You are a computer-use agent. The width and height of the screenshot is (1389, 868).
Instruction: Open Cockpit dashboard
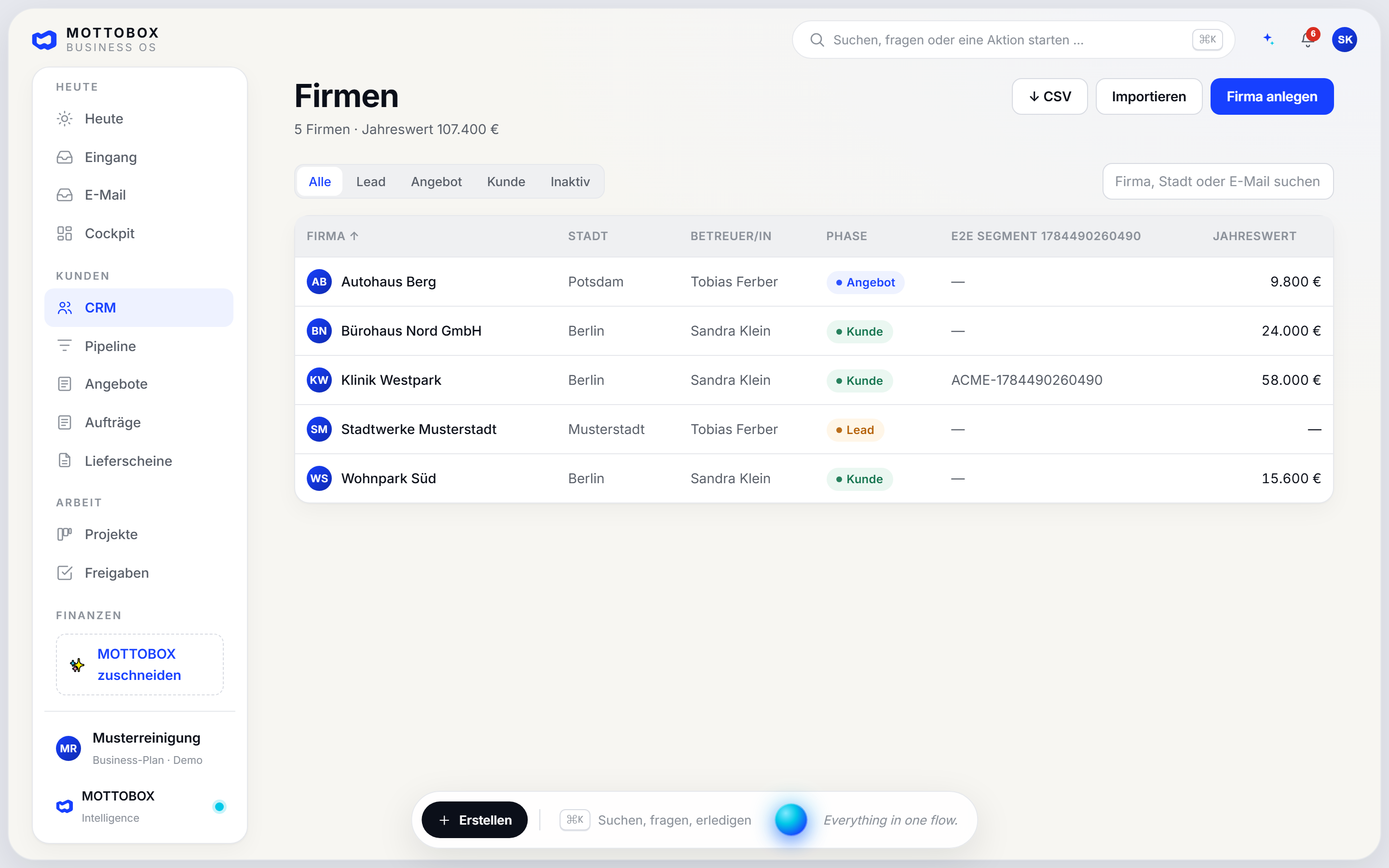139,234
